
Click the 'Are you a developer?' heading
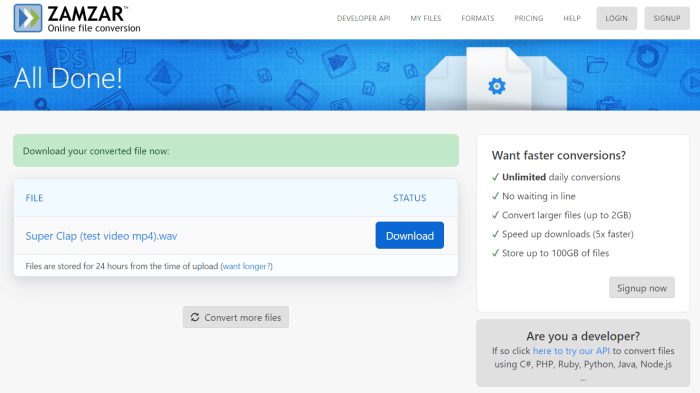(x=583, y=336)
